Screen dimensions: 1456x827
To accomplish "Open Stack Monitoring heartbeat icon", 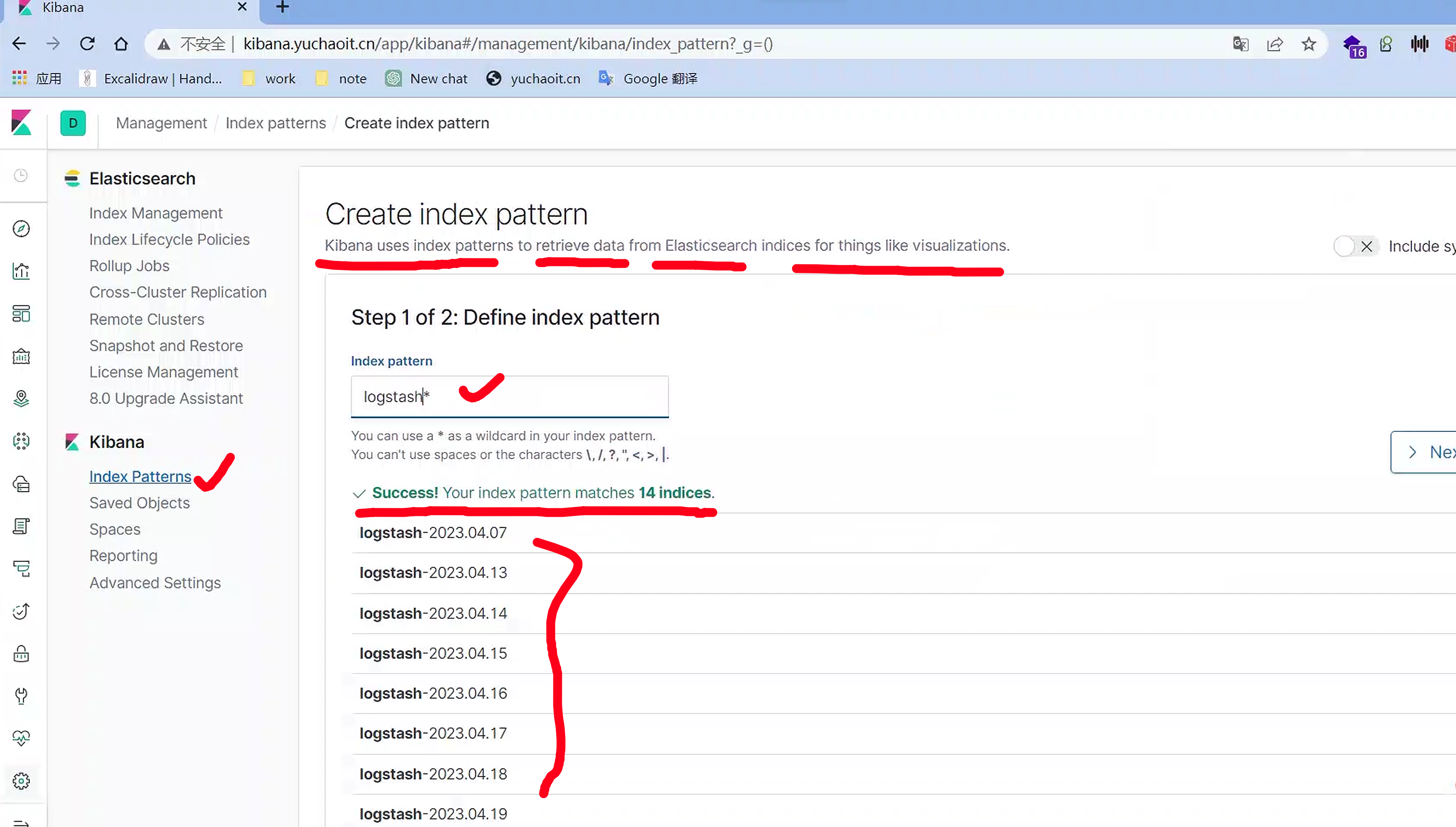I will click(21, 738).
